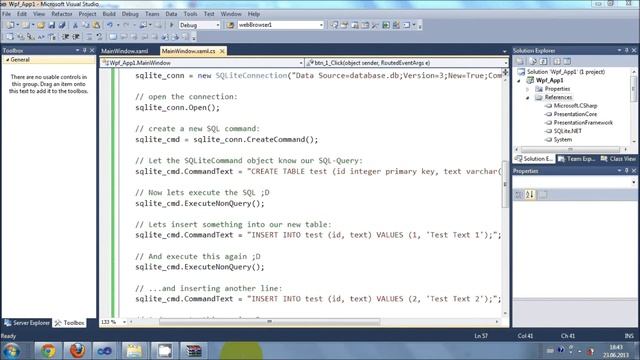Image resolution: width=640 pixels, height=360 pixels.
Task: Toggle auto-hide pin on Properties panel
Action: click(x=627, y=171)
